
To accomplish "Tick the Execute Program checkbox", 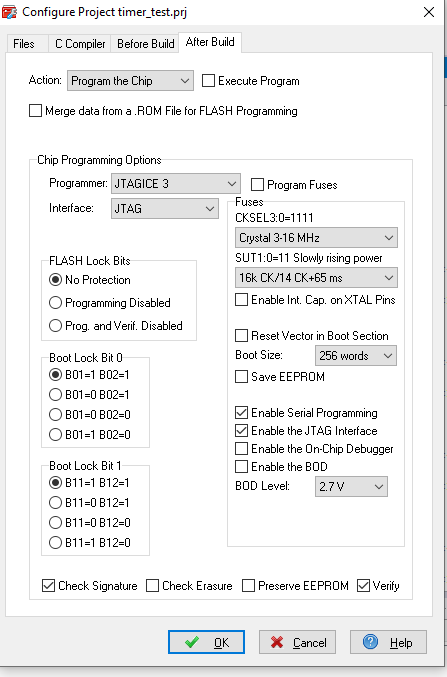I will (209, 81).
